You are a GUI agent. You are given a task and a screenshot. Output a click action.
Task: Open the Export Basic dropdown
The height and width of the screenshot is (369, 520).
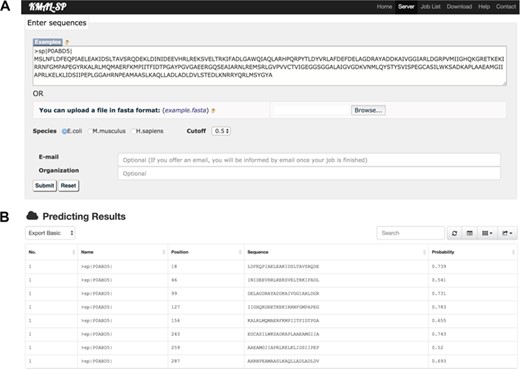pos(50,233)
